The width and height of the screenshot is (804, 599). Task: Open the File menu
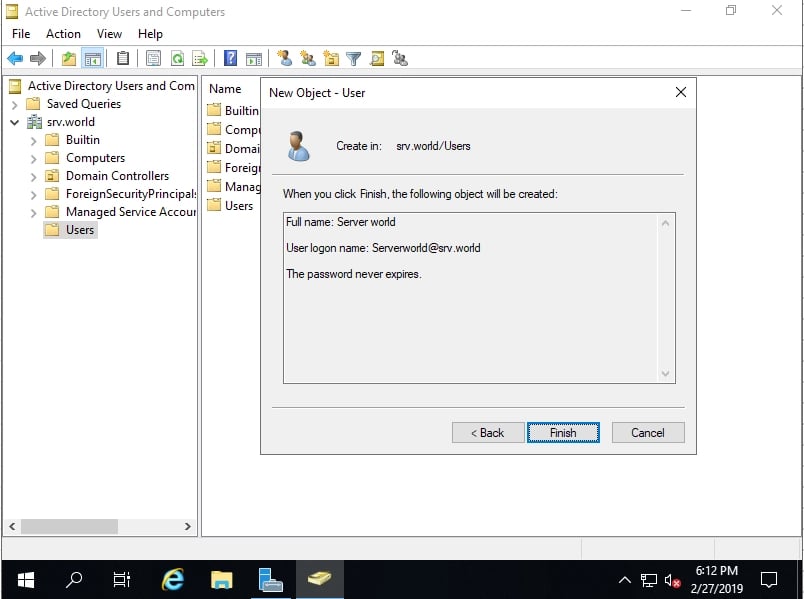21,34
